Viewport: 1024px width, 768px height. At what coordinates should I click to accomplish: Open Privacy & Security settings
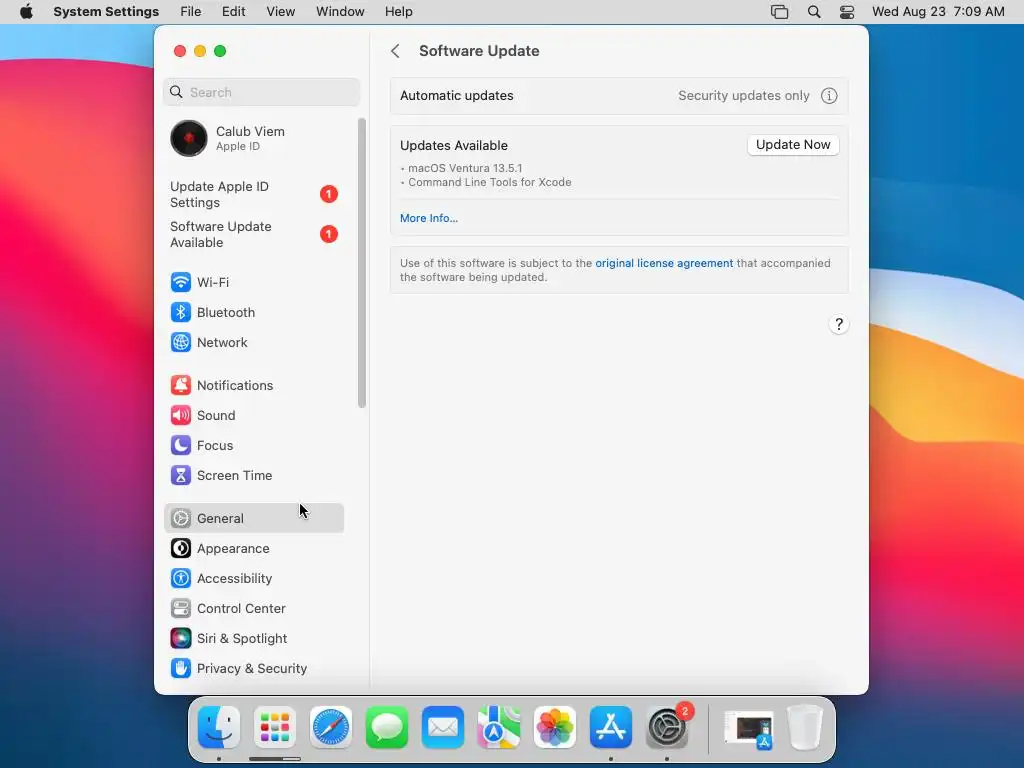[x=253, y=669]
